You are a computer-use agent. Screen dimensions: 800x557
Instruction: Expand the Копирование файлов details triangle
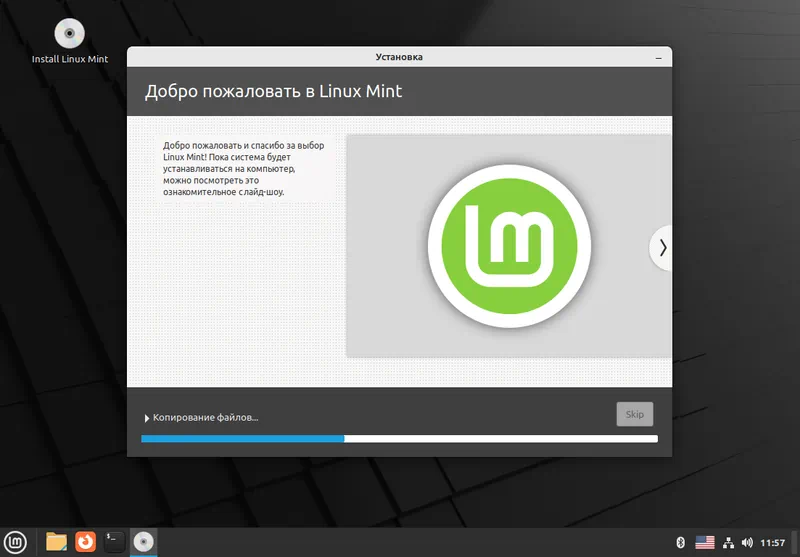[147, 418]
